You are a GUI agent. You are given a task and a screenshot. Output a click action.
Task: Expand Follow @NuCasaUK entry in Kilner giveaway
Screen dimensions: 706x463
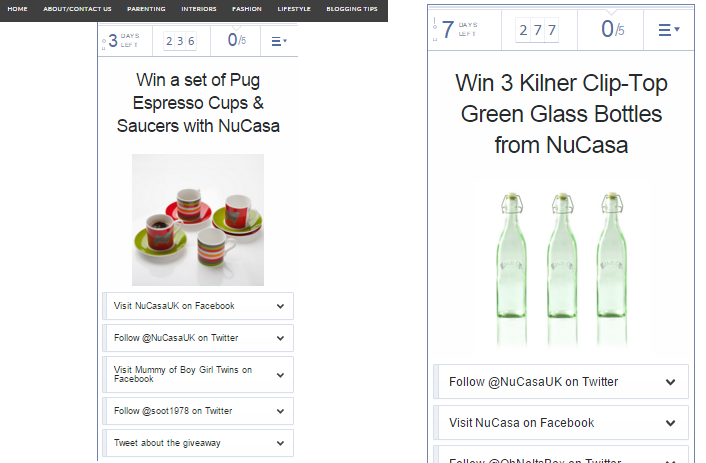coord(561,382)
